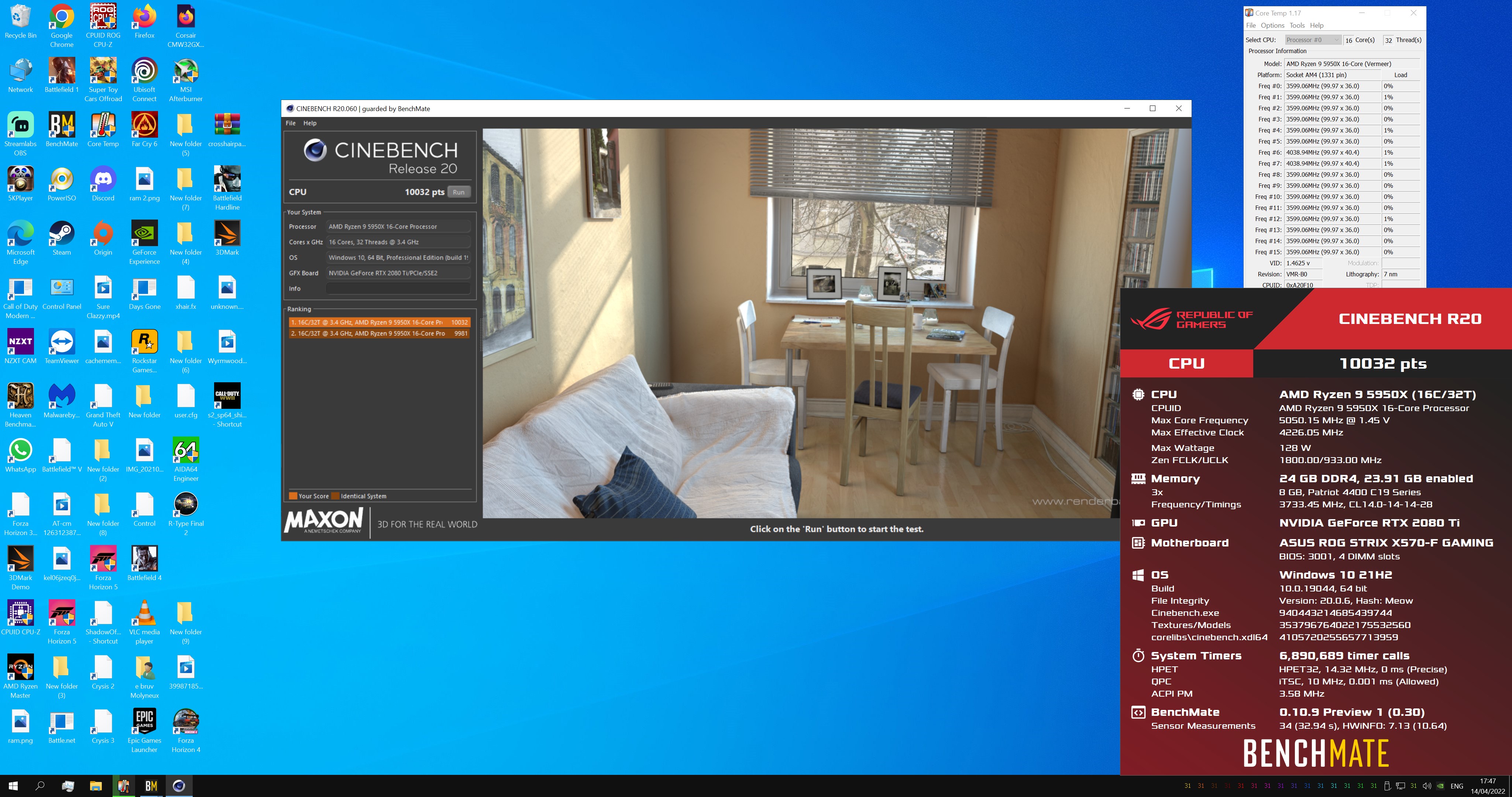Open the BenchMate desktop shortcut

62,130
